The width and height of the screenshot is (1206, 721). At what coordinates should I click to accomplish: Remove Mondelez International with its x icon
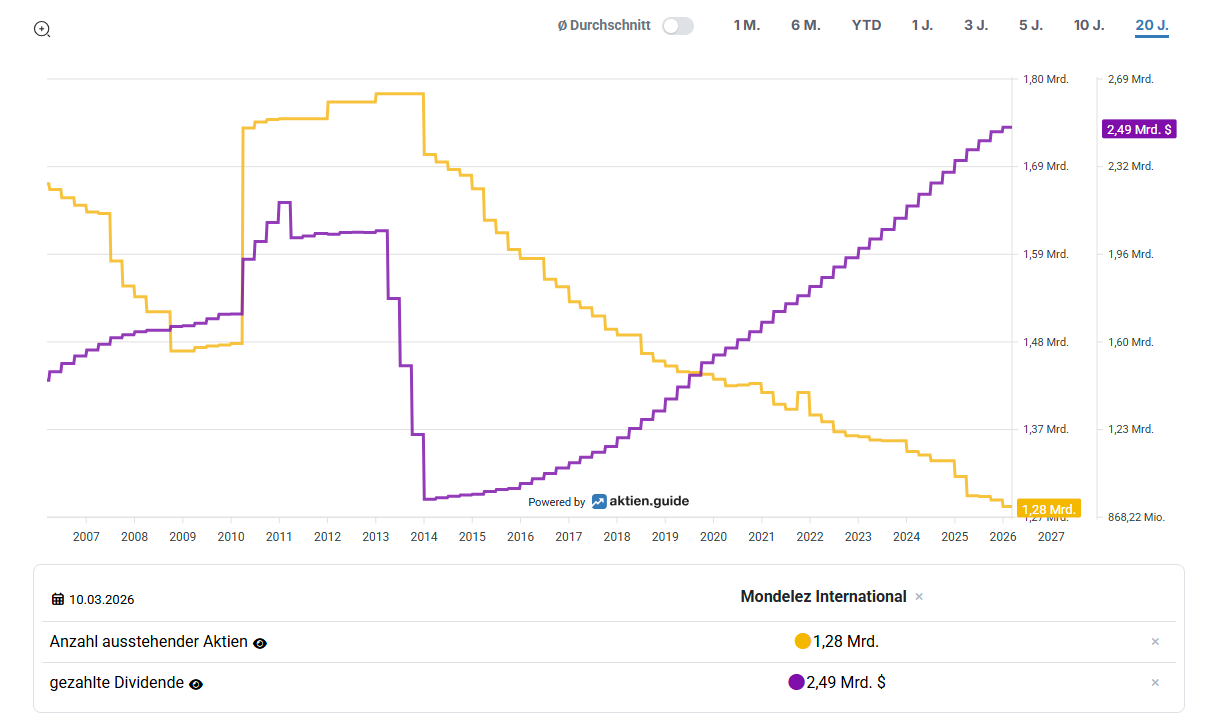pyautogui.click(x=919, y=597)
